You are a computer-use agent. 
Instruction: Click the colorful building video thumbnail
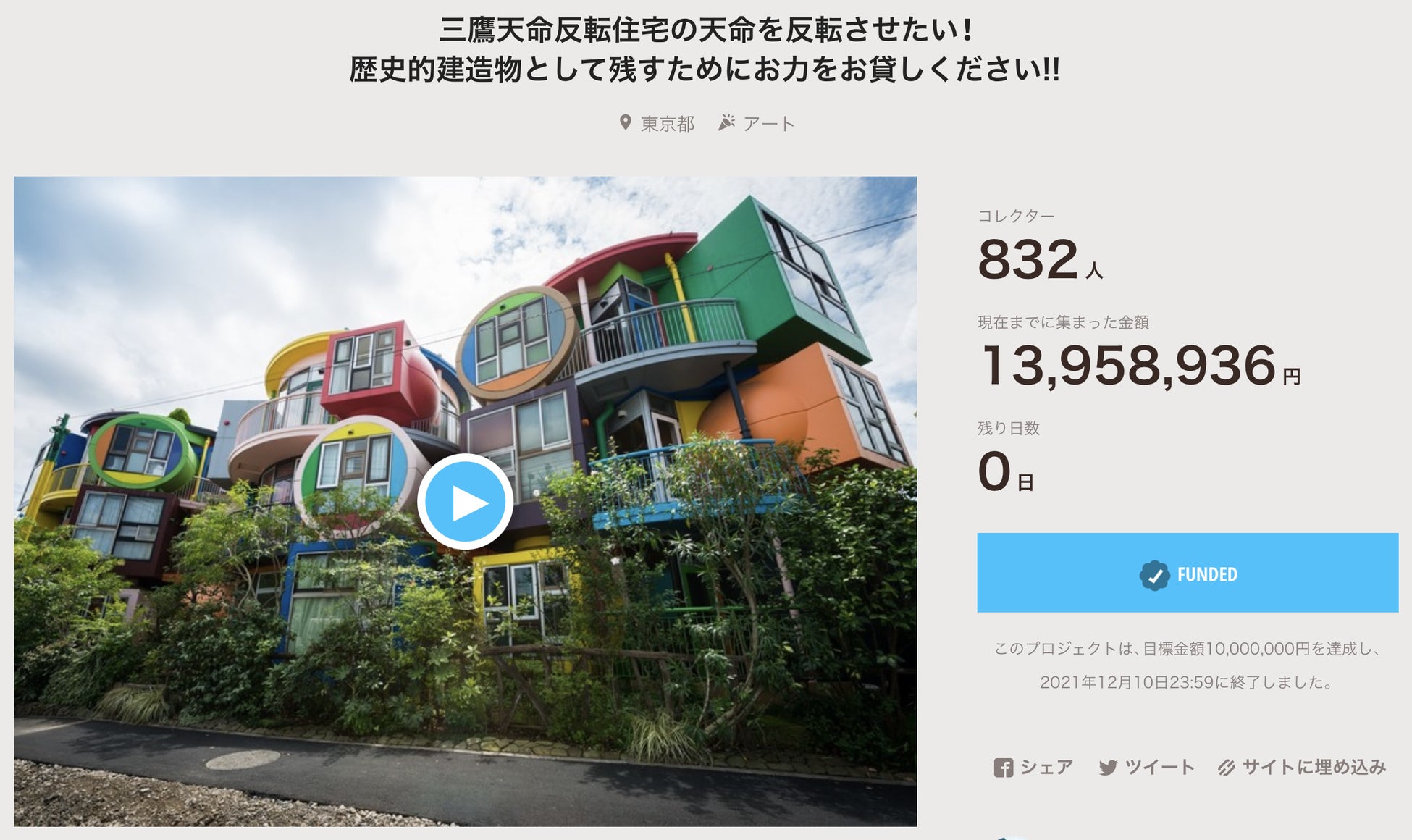tap(465, 501)
